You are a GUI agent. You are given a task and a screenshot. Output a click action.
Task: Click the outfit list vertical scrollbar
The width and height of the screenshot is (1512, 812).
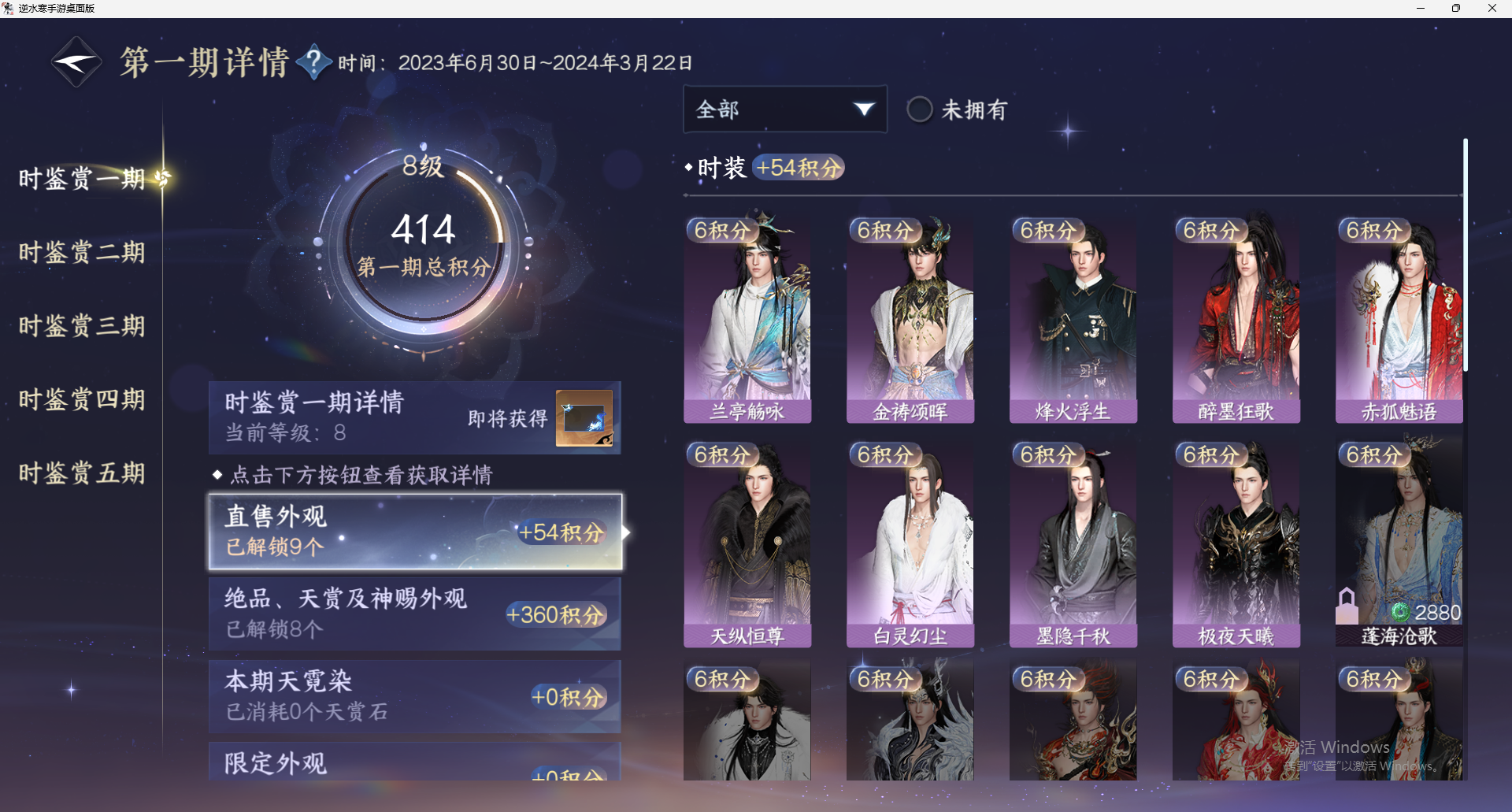point(1466,254)
